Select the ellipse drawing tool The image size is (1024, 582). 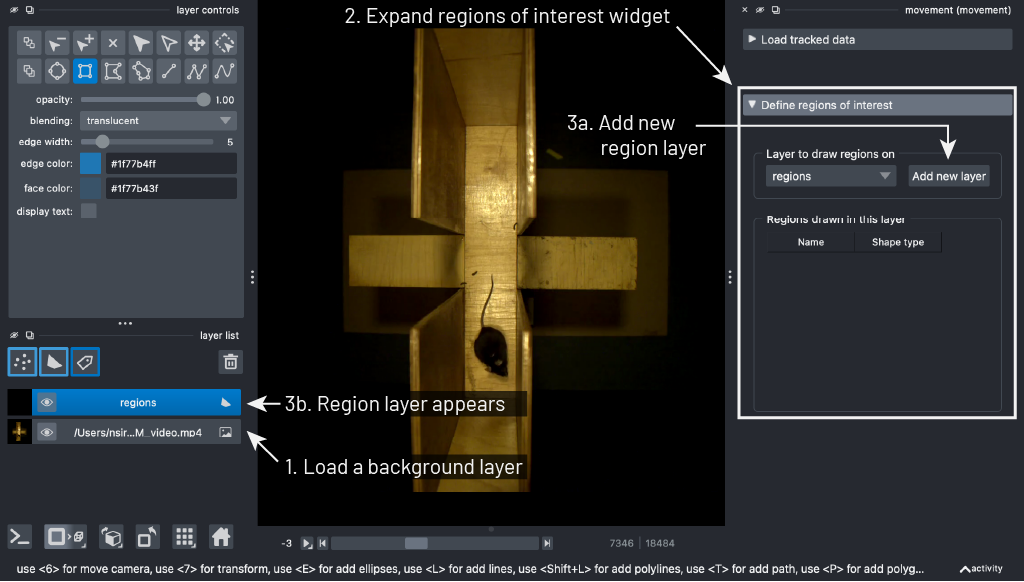tap(56, 71)
